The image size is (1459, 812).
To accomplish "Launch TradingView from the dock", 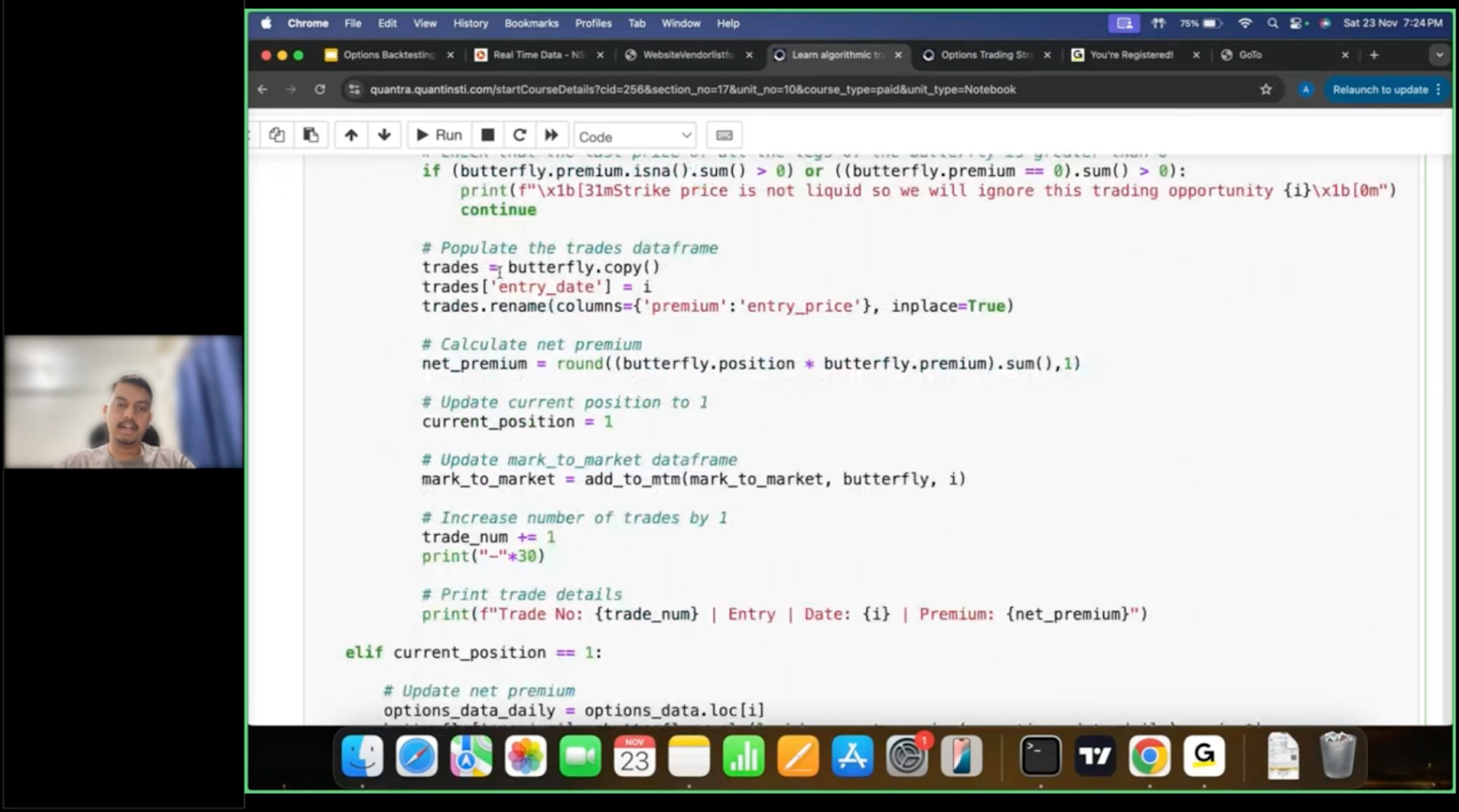I will pos(1095,755).
